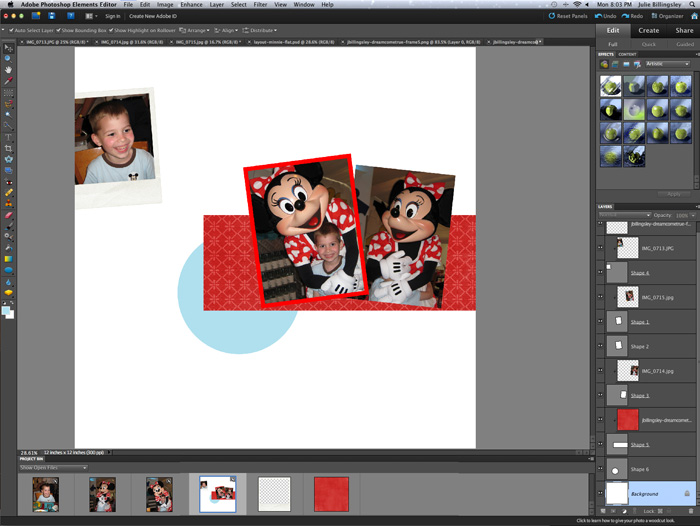
Task: Create adjustment layer with half-circle icon
Action: coord(624,511)
